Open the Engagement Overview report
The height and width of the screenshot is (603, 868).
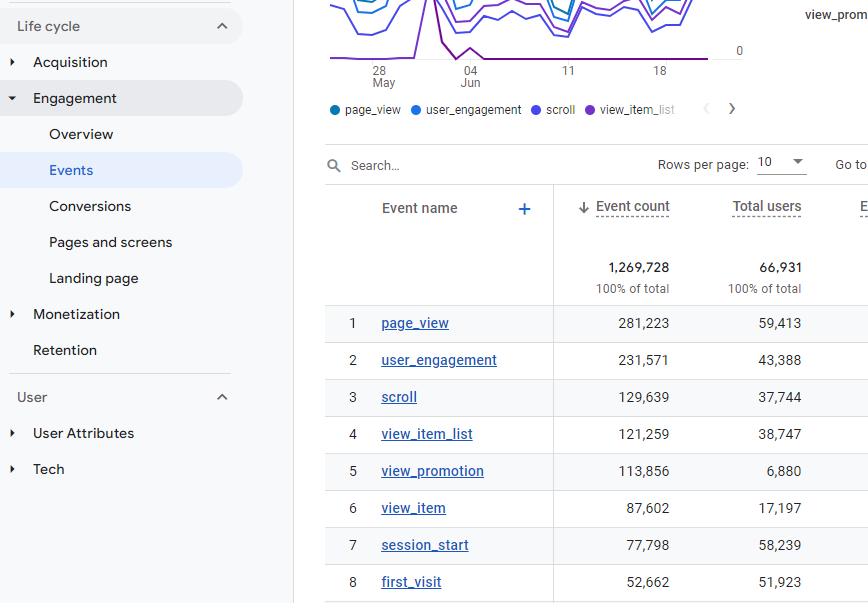81,134
